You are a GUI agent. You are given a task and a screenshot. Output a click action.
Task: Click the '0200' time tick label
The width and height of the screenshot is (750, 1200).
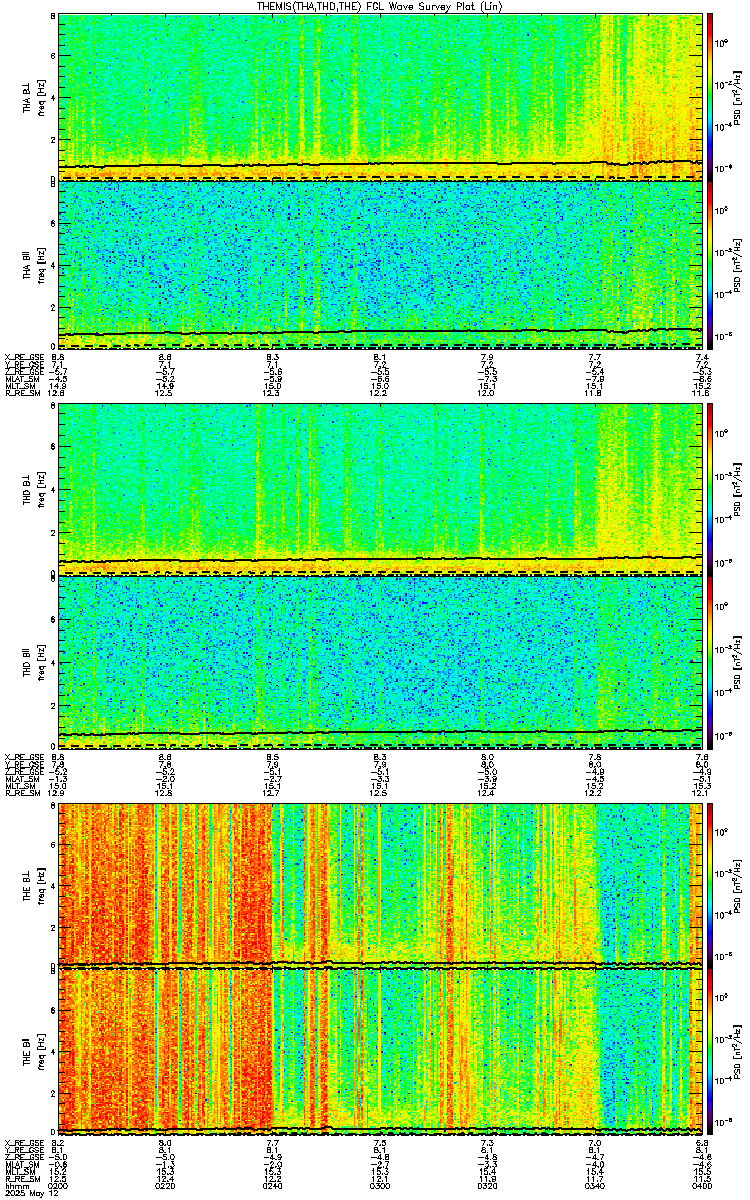(58, 1184)
